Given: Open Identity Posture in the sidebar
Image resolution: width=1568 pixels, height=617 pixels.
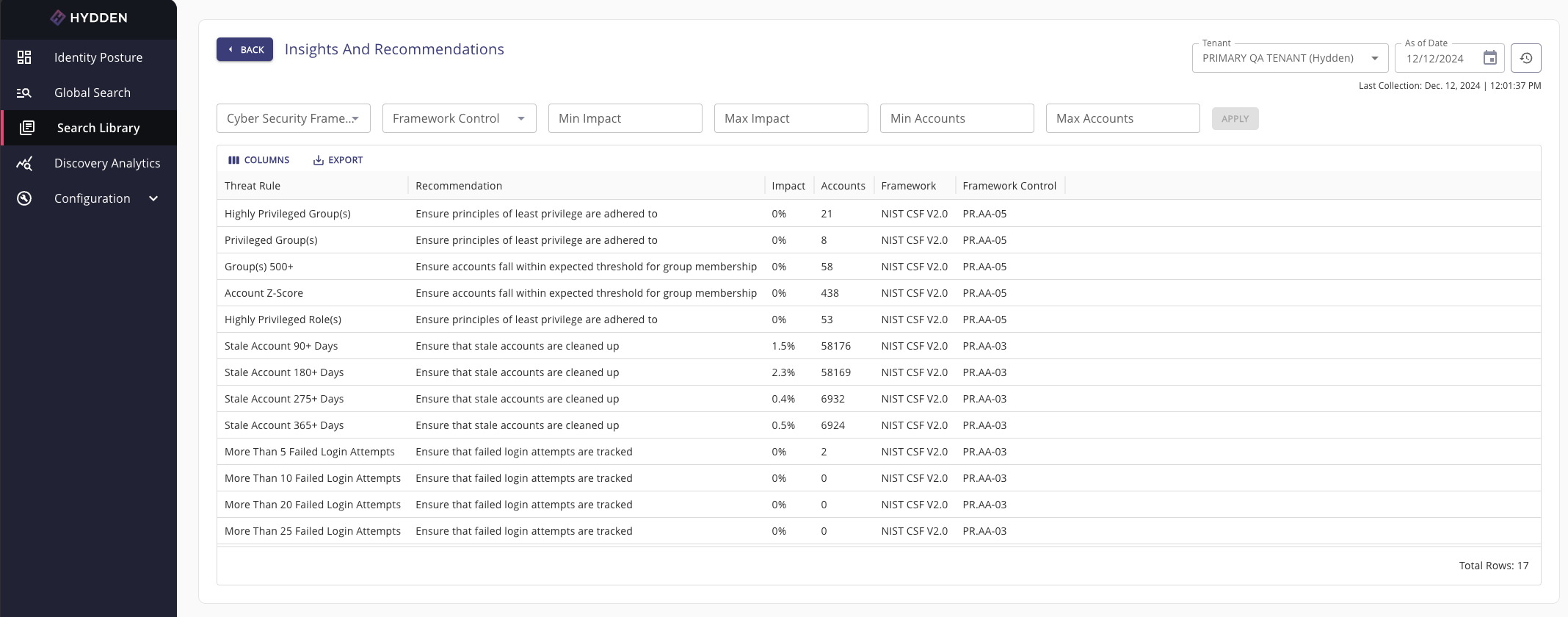Looking at the screenshot, I should pyautogui.click(x=88, y=57).
